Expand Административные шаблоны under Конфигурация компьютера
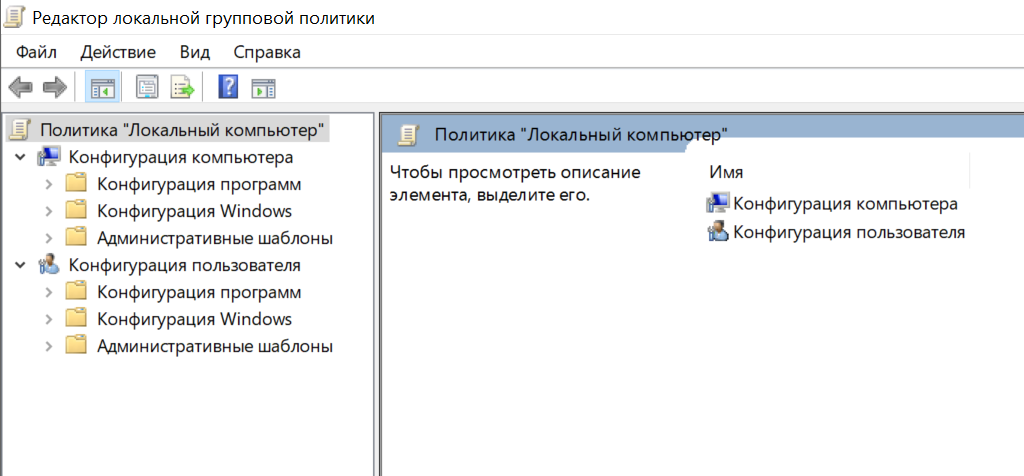The height and width of the screenshot is (476, 1024). (48, 239)
